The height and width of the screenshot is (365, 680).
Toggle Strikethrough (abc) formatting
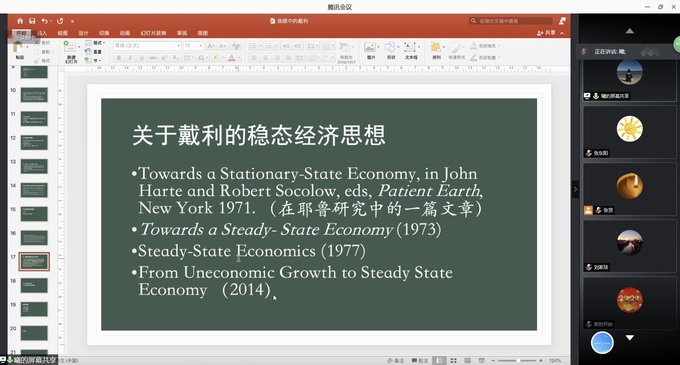[x=153, y=58]
